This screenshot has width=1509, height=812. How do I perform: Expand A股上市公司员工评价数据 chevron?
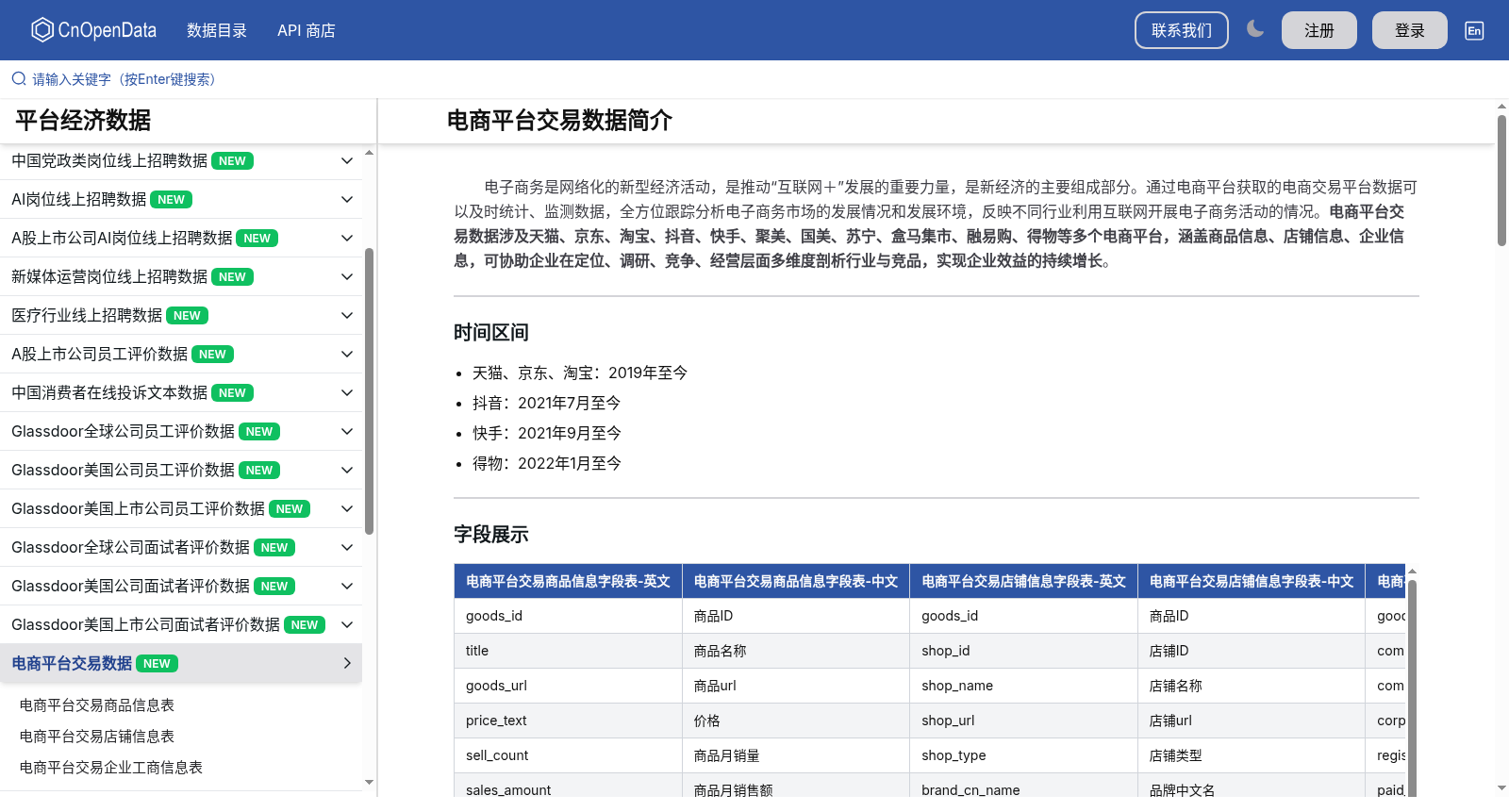point(347,355)
